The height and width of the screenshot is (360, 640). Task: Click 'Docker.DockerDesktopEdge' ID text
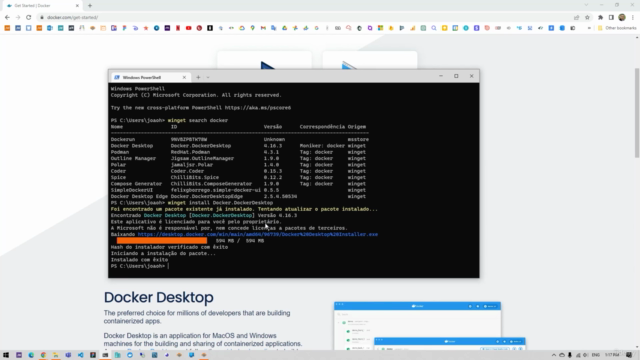click(x=207, y=196)
